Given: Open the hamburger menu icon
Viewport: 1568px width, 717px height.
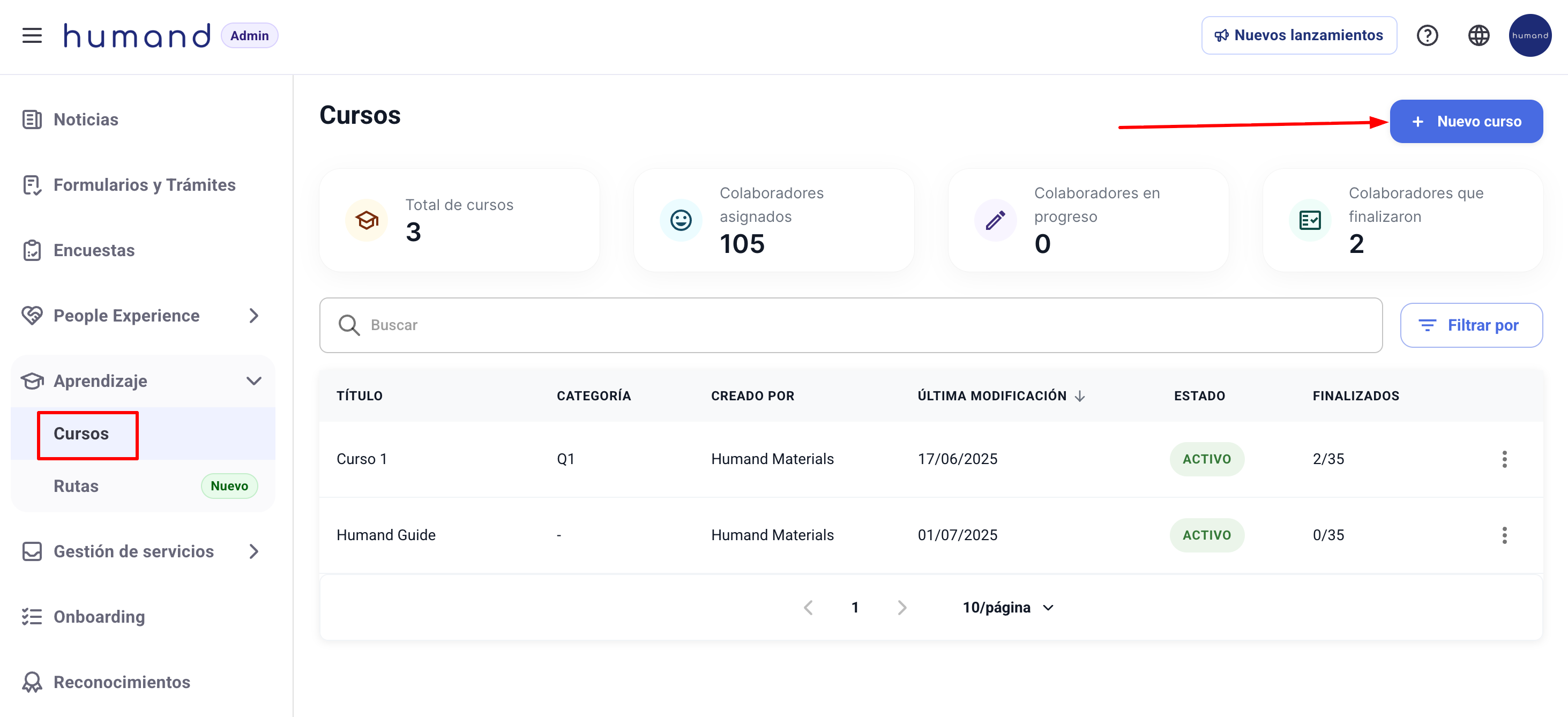Looking at the screenshot, I should click(32, 35).
